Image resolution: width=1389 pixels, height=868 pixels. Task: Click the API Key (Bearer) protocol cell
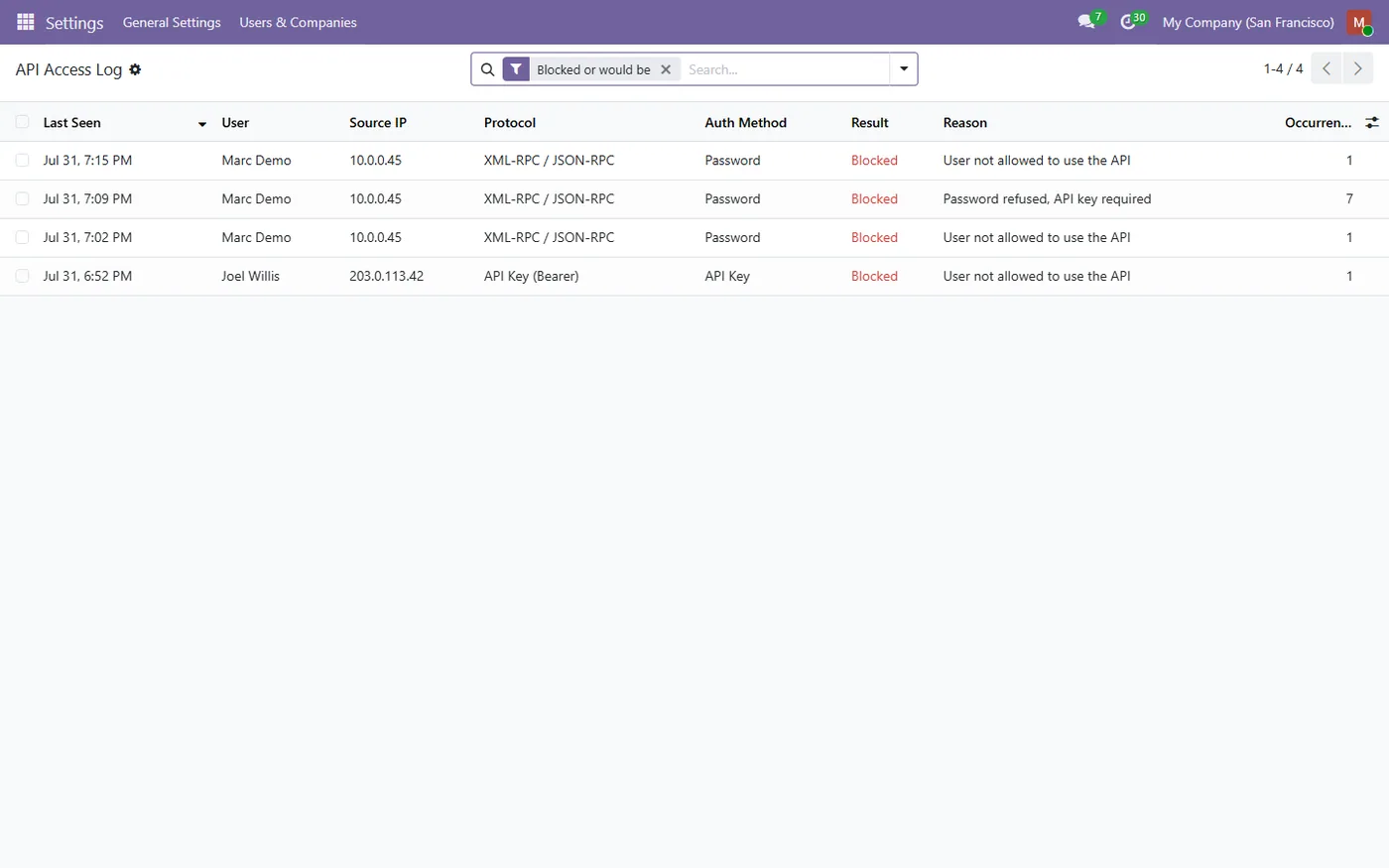(531, 276)
